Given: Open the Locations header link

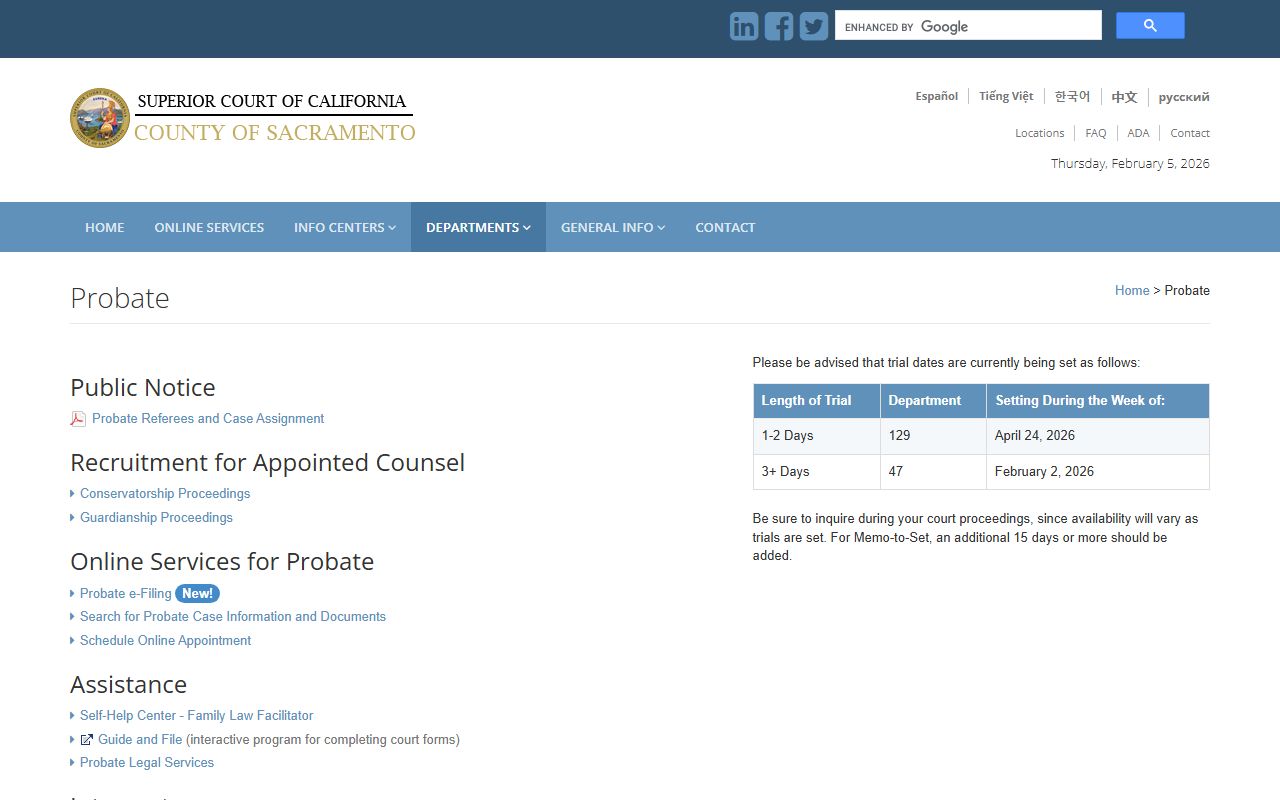Looking at the screenshot, I should point(1039,133).
